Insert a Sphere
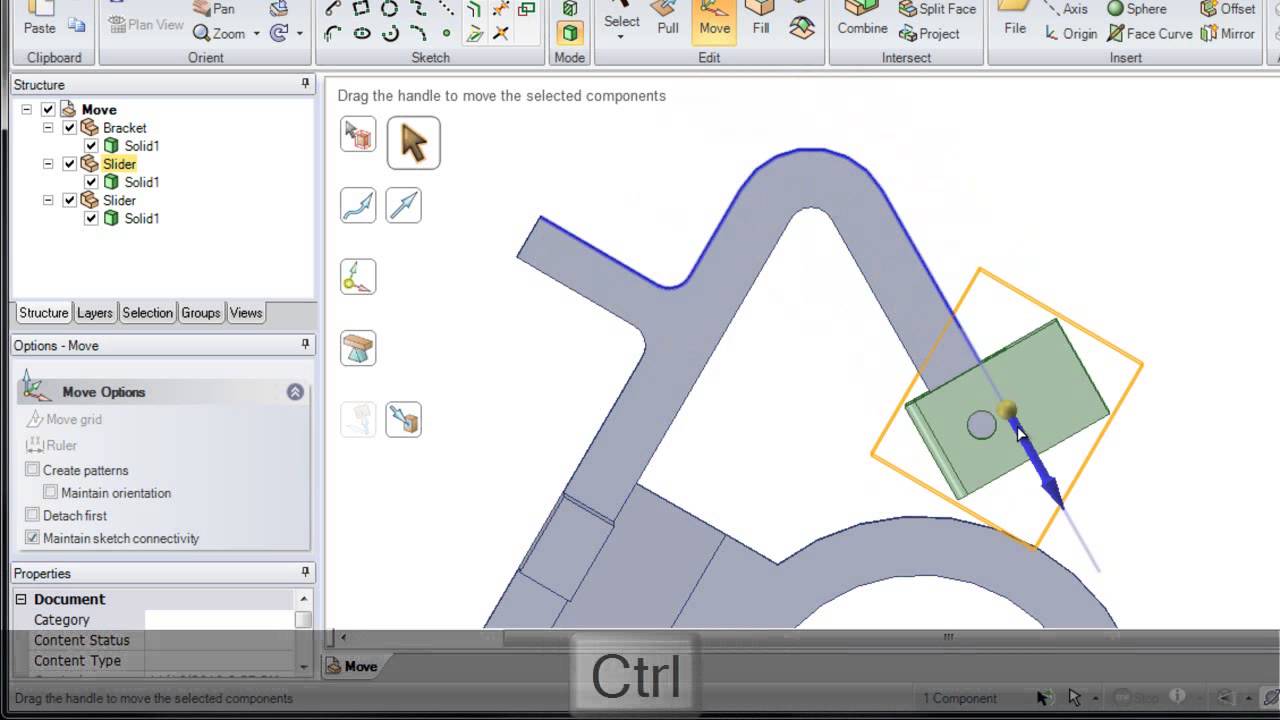 tap(1136, 9)
